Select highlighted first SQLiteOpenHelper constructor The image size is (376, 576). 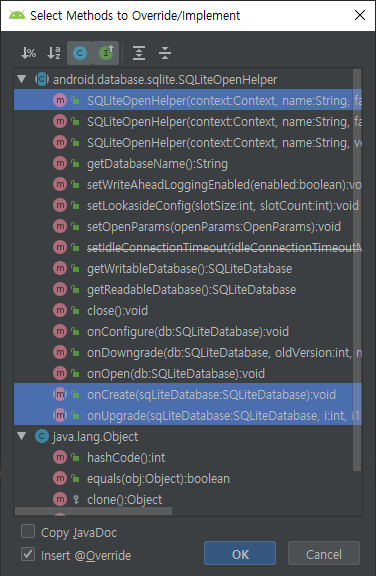[188, 100]
